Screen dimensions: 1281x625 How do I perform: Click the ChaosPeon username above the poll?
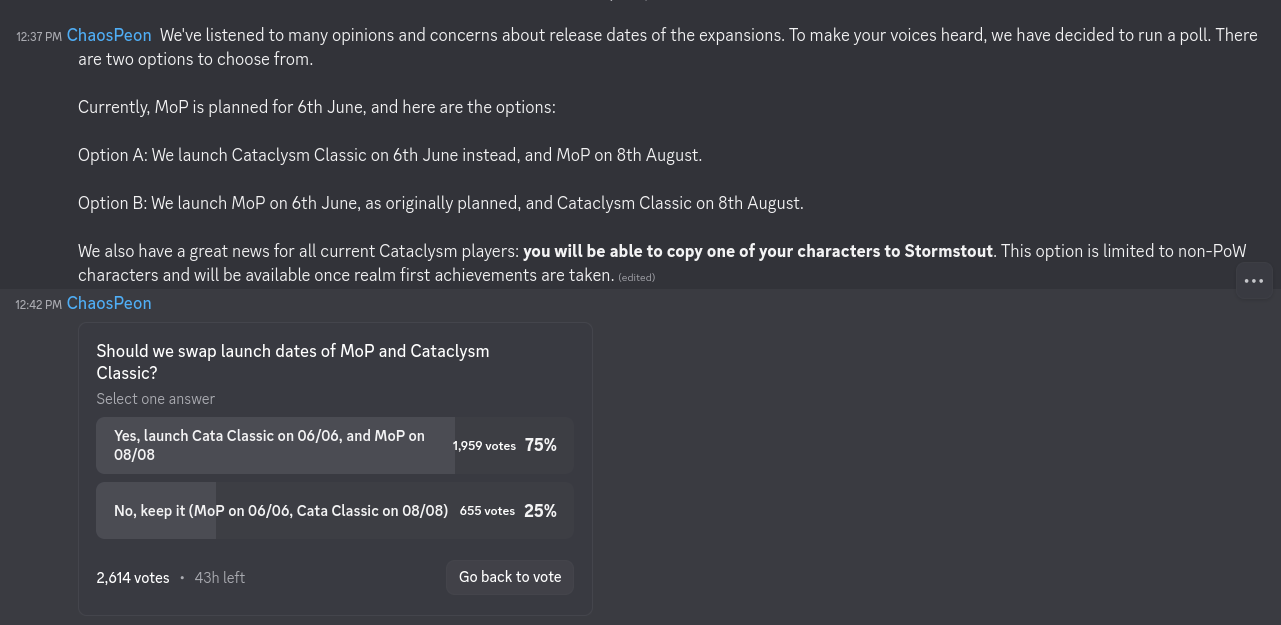(x=109, y=303)
